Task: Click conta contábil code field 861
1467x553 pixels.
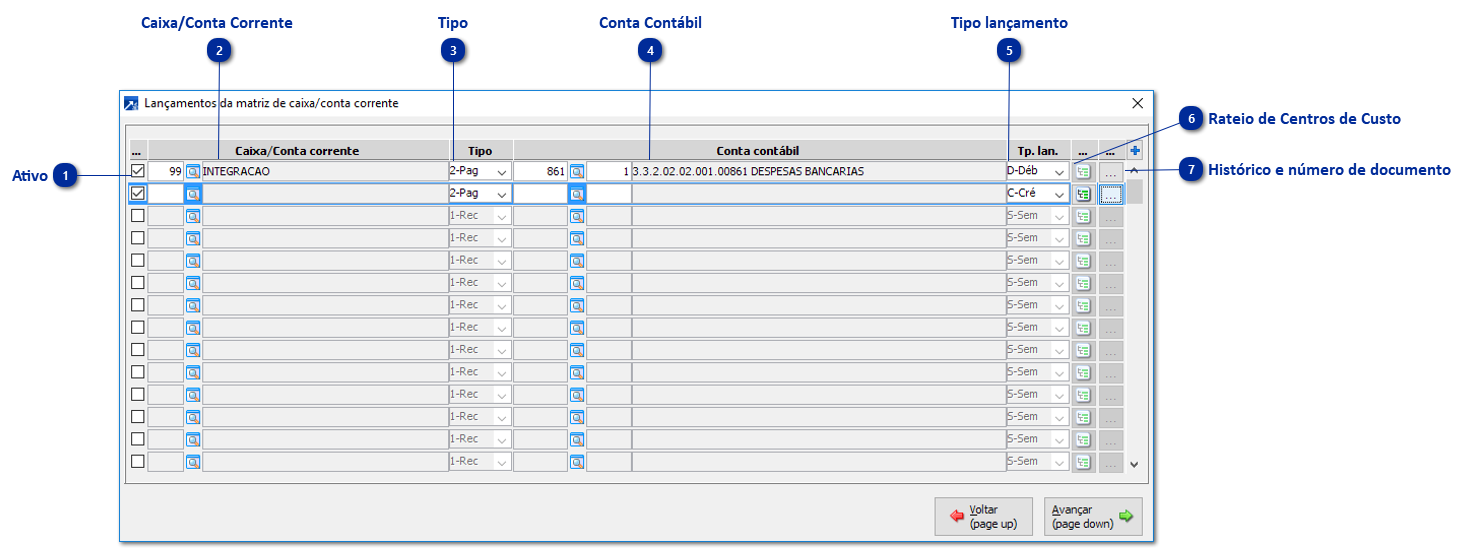Action: point(541,171)
